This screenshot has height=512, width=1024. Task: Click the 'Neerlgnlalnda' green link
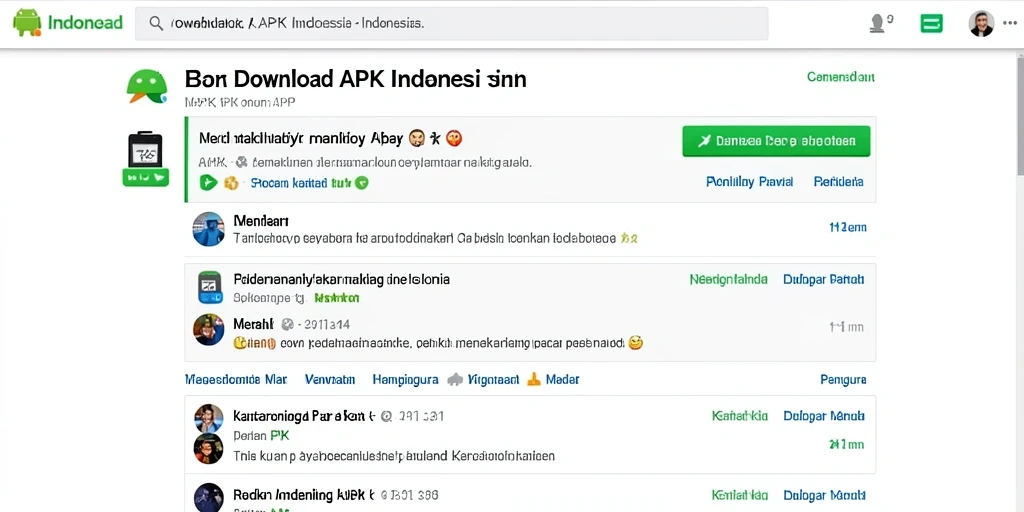[x=728, y=280]
